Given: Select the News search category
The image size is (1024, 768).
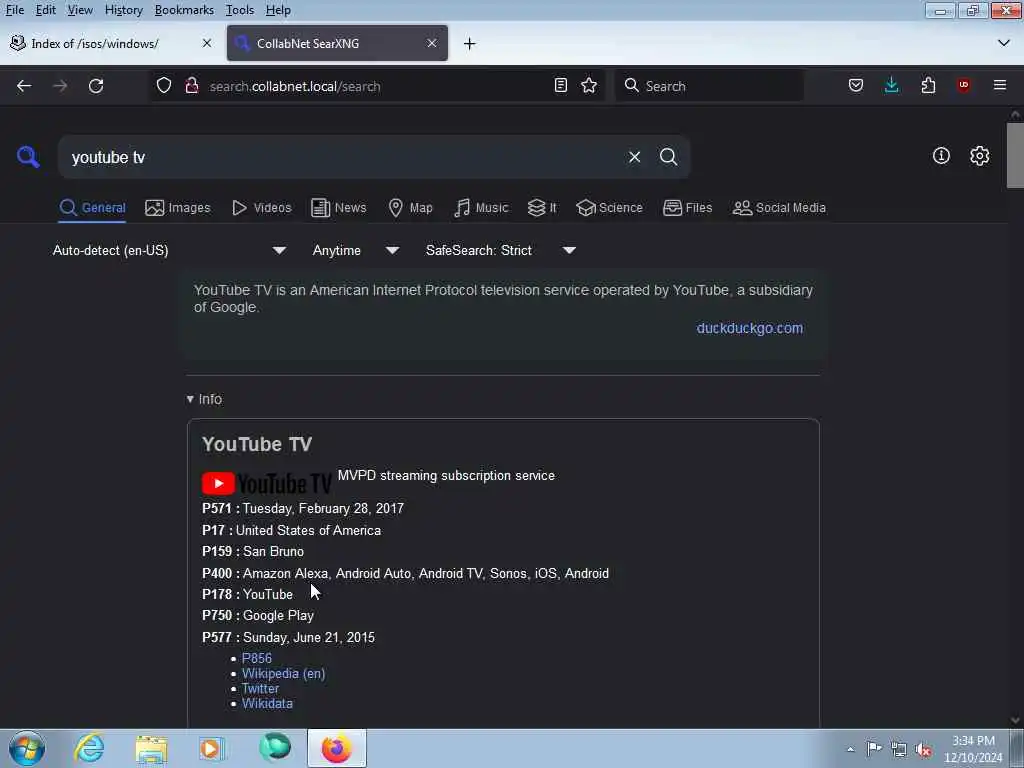Looking at the screenshot, I should point(338,208).
